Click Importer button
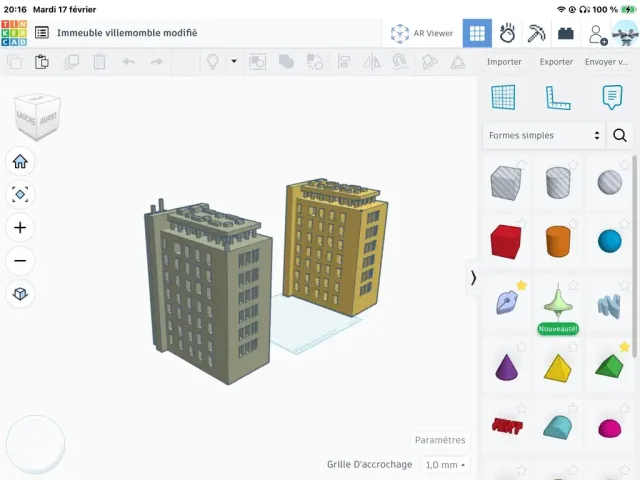The image size is (640, 480). click(504, 62)
